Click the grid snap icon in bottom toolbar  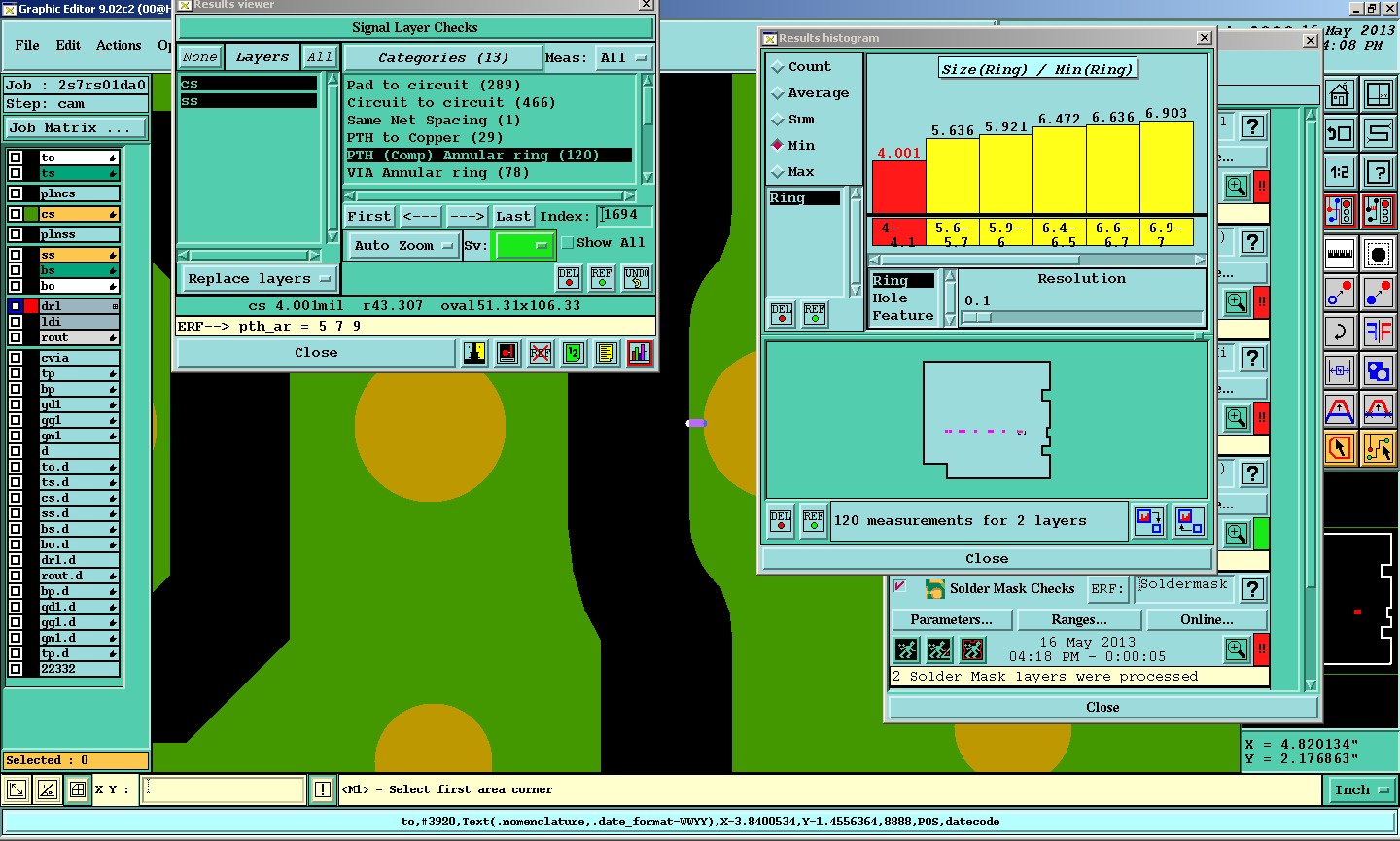tap(78, 789)
